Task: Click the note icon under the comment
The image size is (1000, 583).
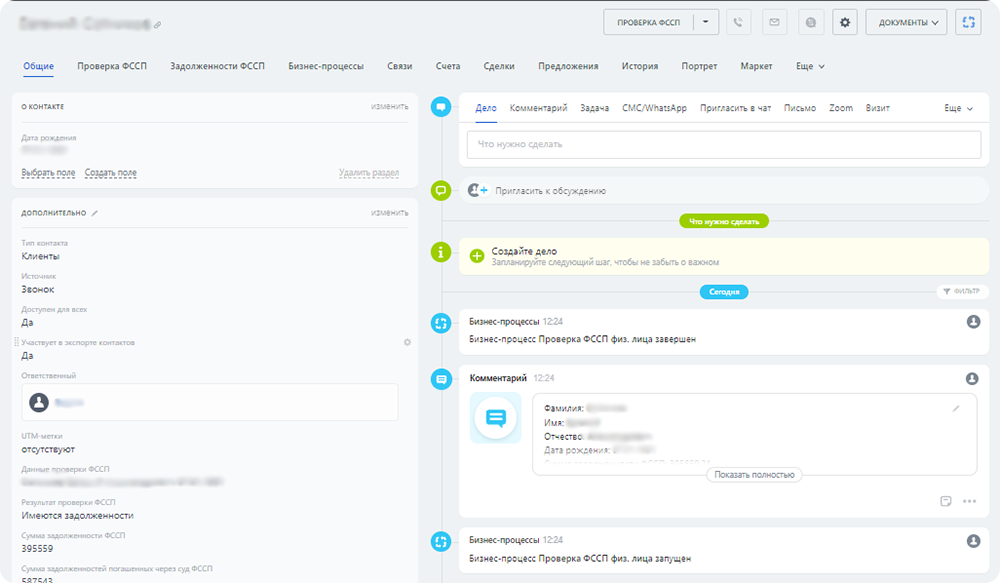Action: pyautogui.click(x=945, y=501)
